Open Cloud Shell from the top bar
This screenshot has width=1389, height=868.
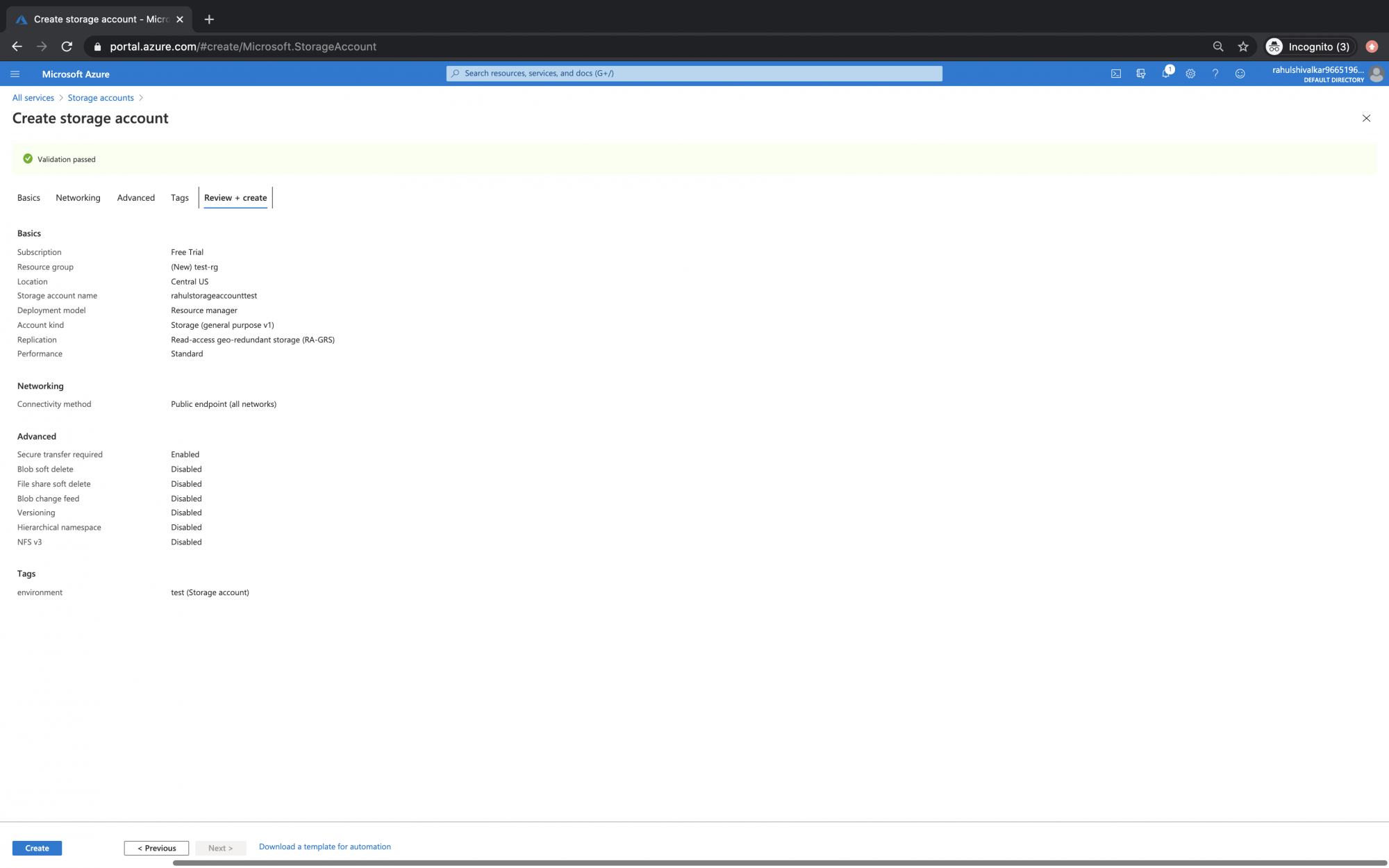tap(1116, 74)
